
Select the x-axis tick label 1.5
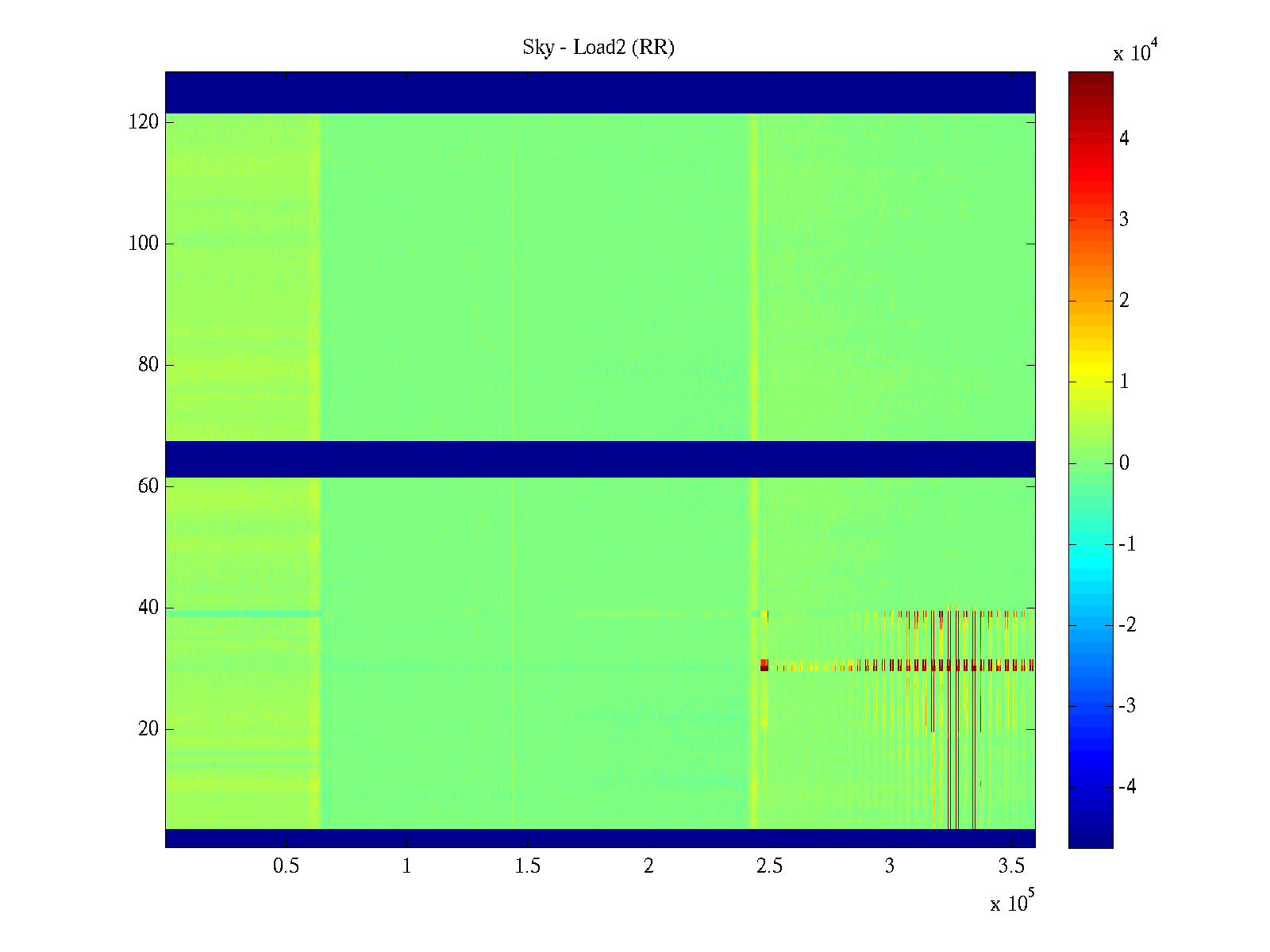[x=528, y=866]
